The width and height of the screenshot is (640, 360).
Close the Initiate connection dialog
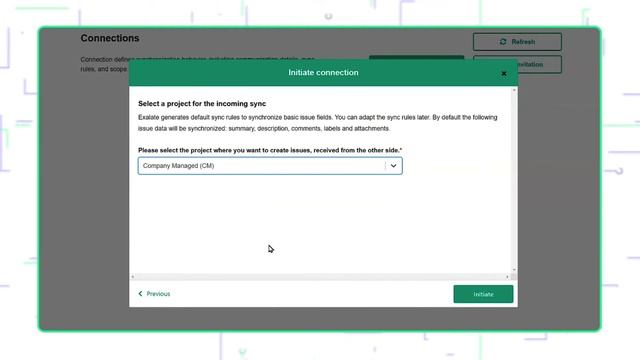click(x=504, y=73)
